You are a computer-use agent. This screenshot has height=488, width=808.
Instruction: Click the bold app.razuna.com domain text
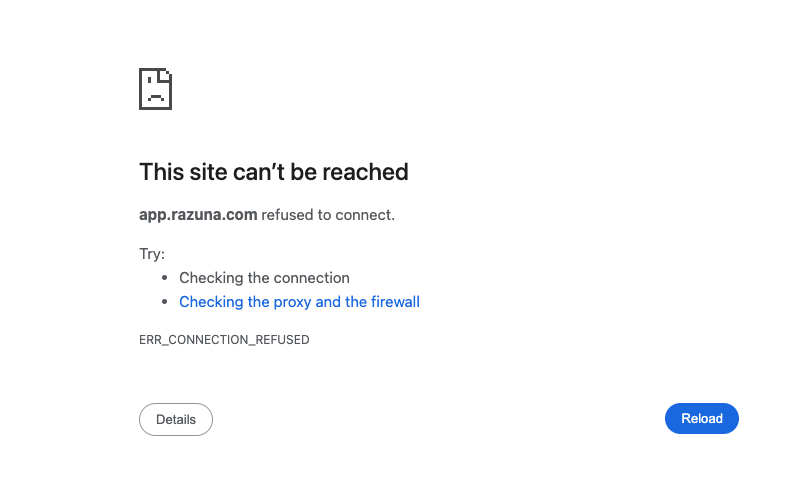point(198,214)
